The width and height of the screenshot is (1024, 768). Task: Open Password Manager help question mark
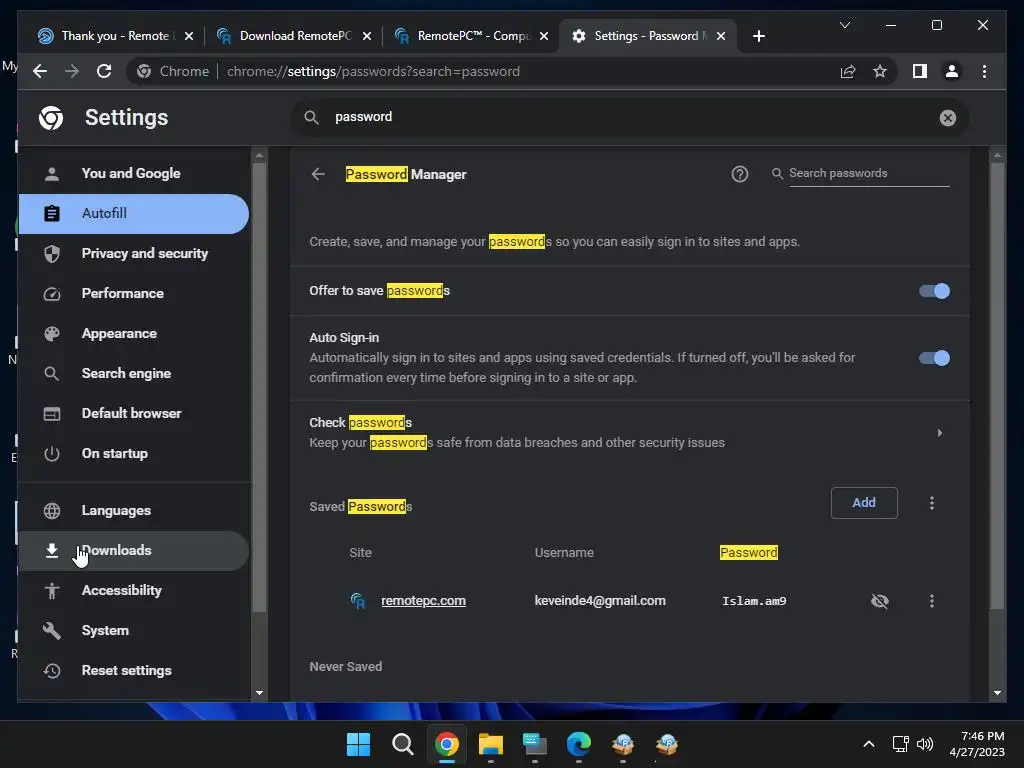pos(739,174)
